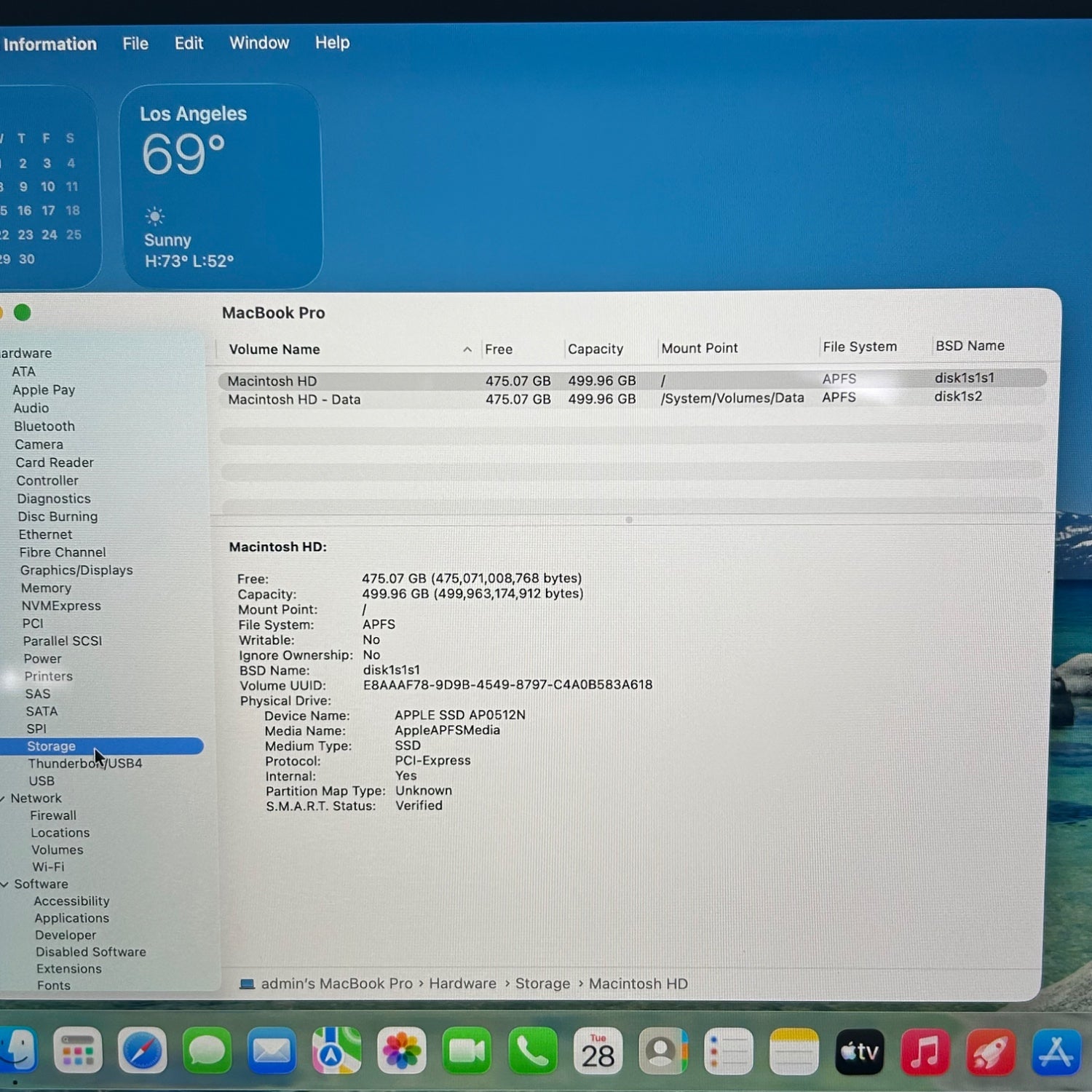Screen dimensions: 1092x1092
Task: Click the FaceTime dock icon
Action: tap(467, 1051)
